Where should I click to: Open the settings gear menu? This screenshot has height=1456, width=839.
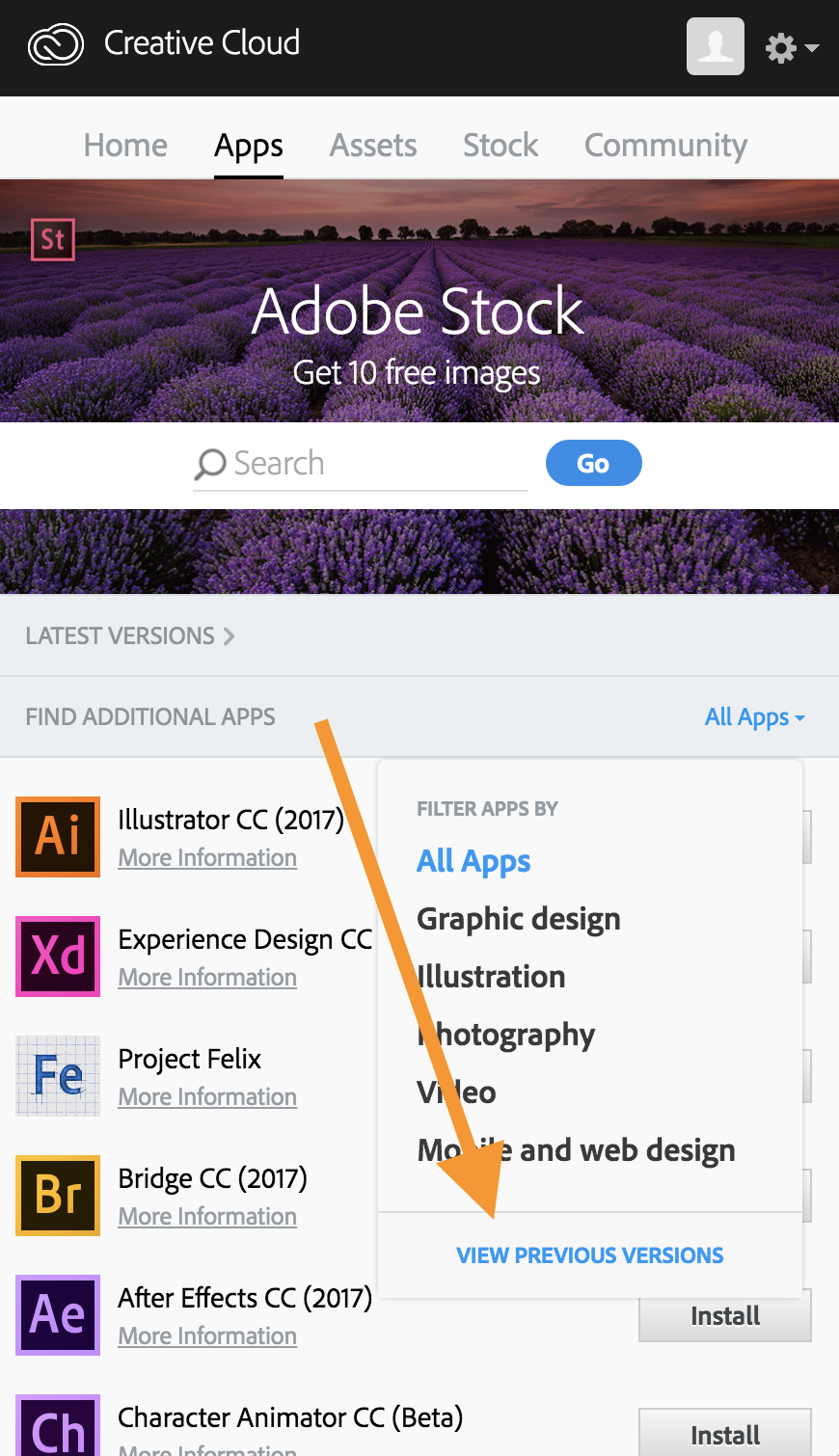(790, 47)
